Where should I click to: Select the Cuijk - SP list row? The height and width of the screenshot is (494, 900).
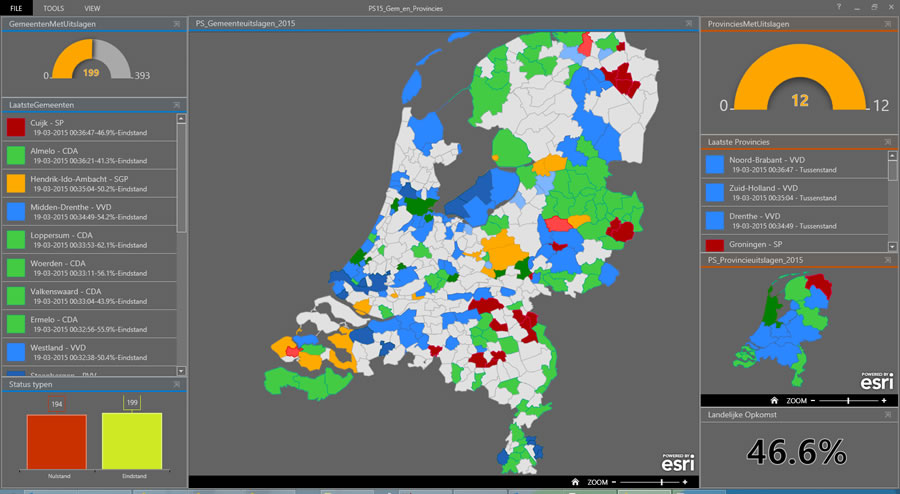click(90, 127)
